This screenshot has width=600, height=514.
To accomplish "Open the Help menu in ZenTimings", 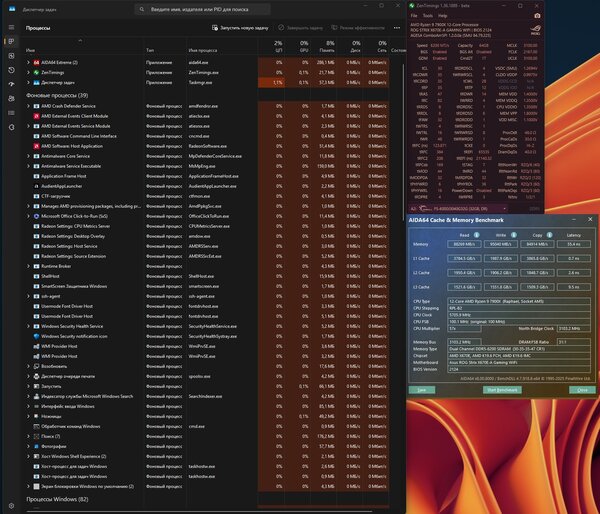I will (443, 16).
